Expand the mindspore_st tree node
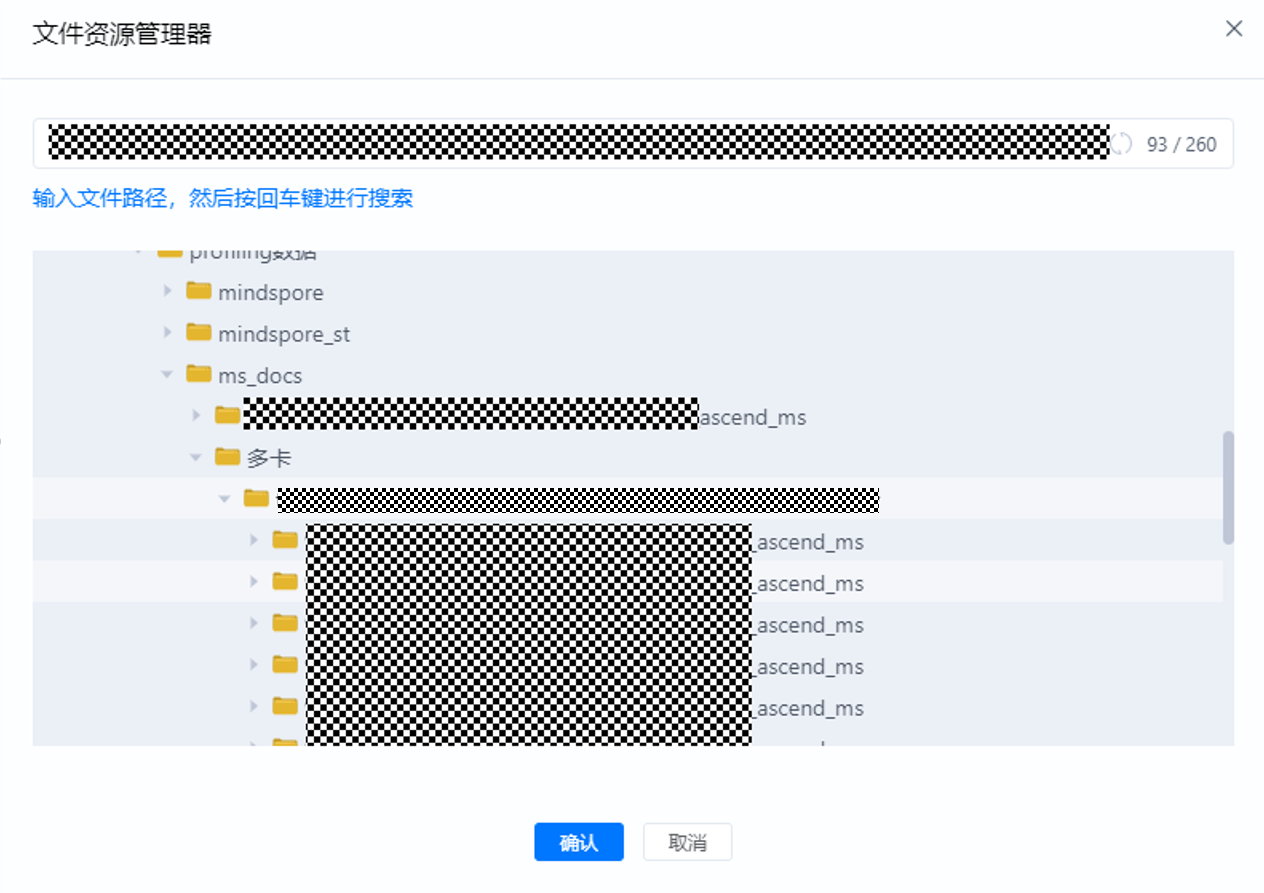 click(x=166, y=334)
